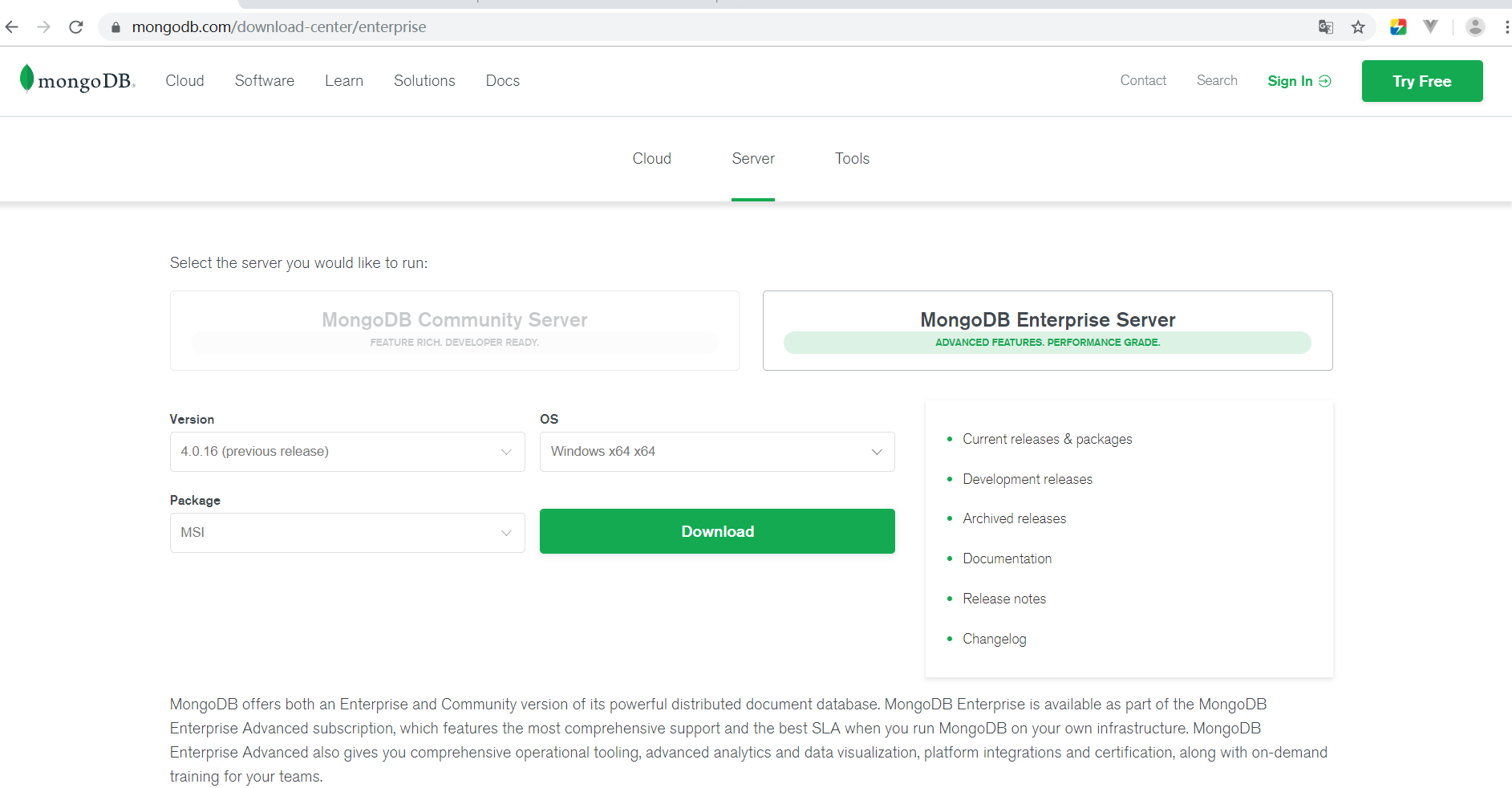Open Development releases link
This screenshot has height=788, width=1512.
(1028, 479)
